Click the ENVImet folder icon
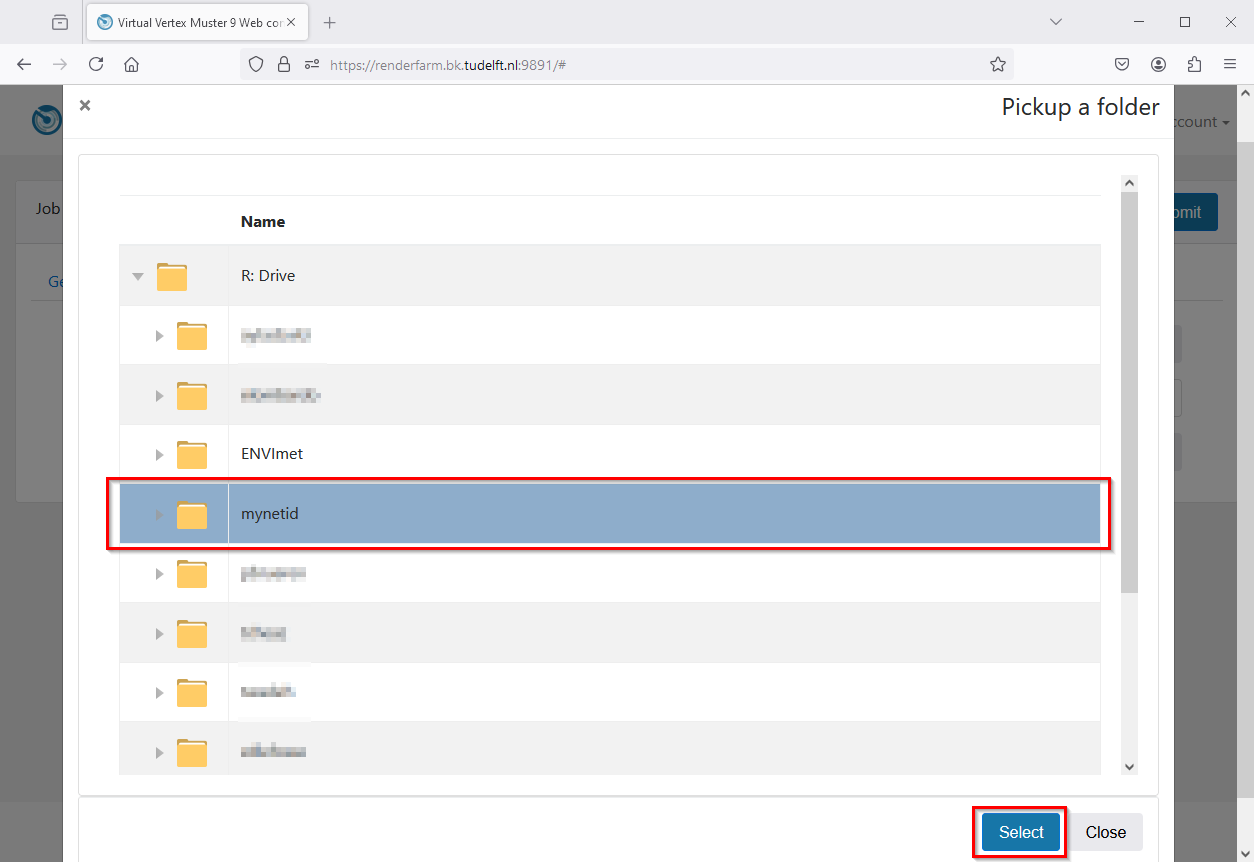This screenshot has width=1254, height=862. coord(192,455)
